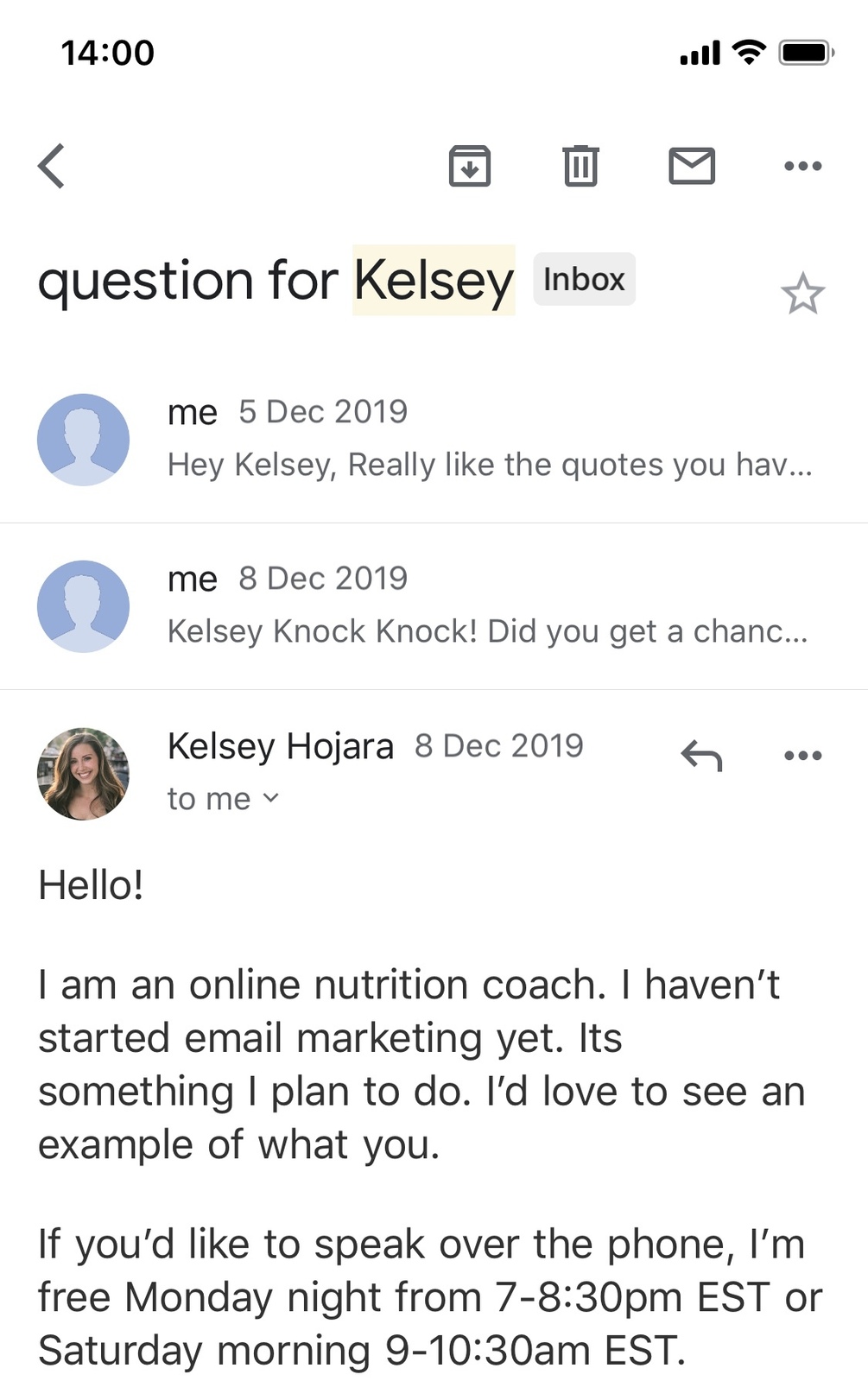Screen dimensions: 868x1400
Task: Mark email as unread envelope icon
Action: (x=692, y=166)
